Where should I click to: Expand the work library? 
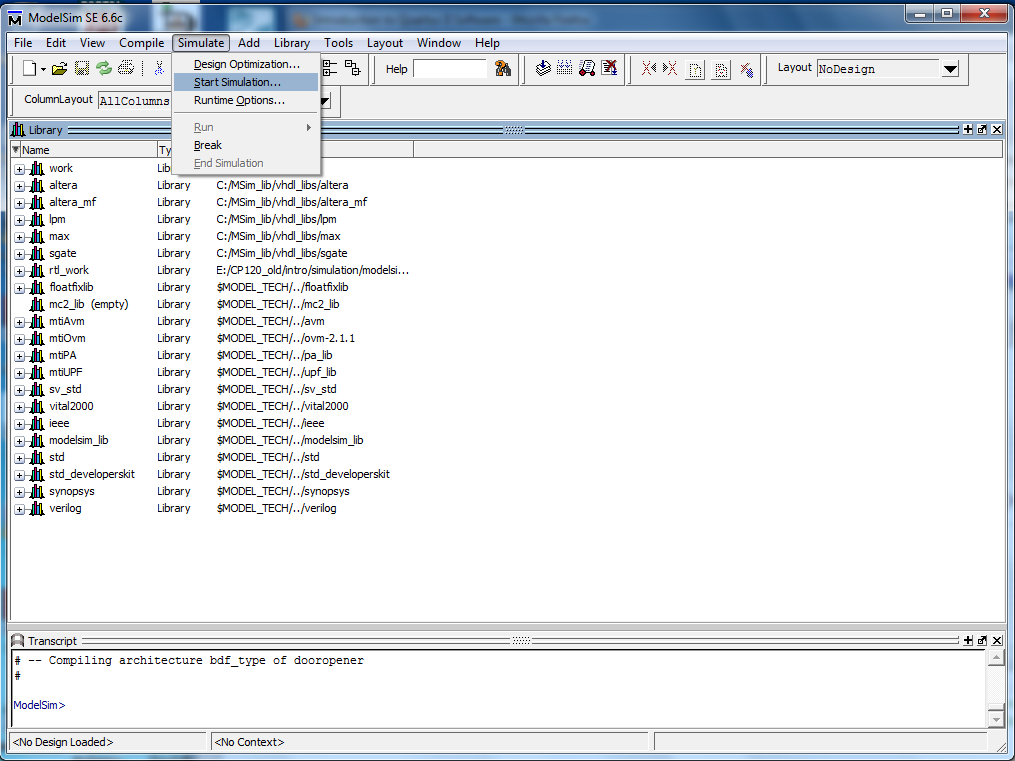19,169
